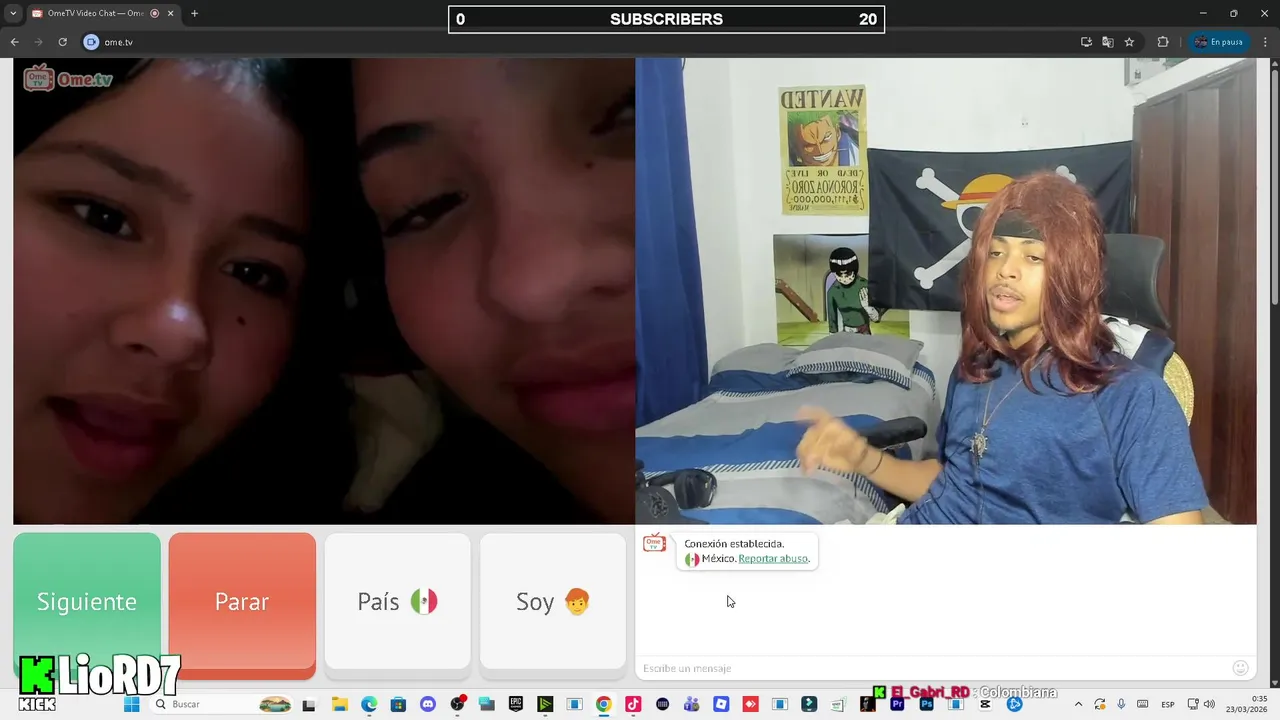Open the País country selector
Image resolution: width=1280 pixels, height=720 pixels.
pyautogui.click(x=397, y=601)
